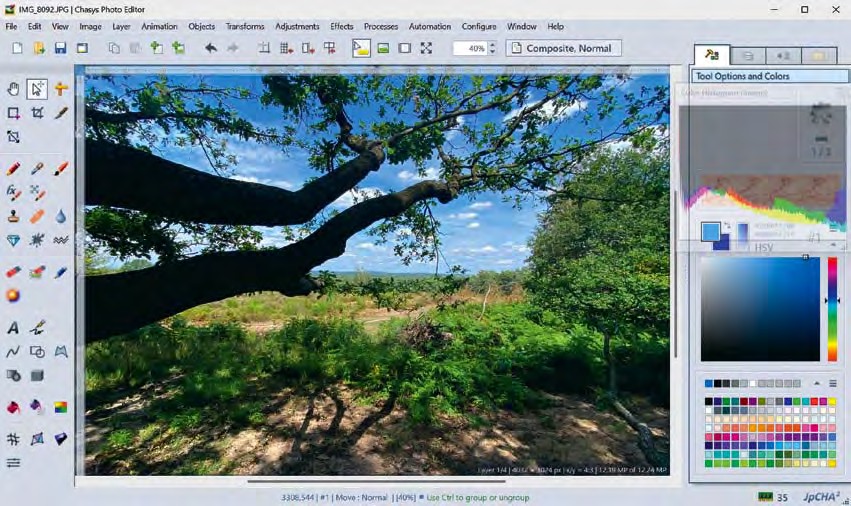Click the HSV color mode label
This screenshot has height=506, width=851.
click(x=763, y=247)
